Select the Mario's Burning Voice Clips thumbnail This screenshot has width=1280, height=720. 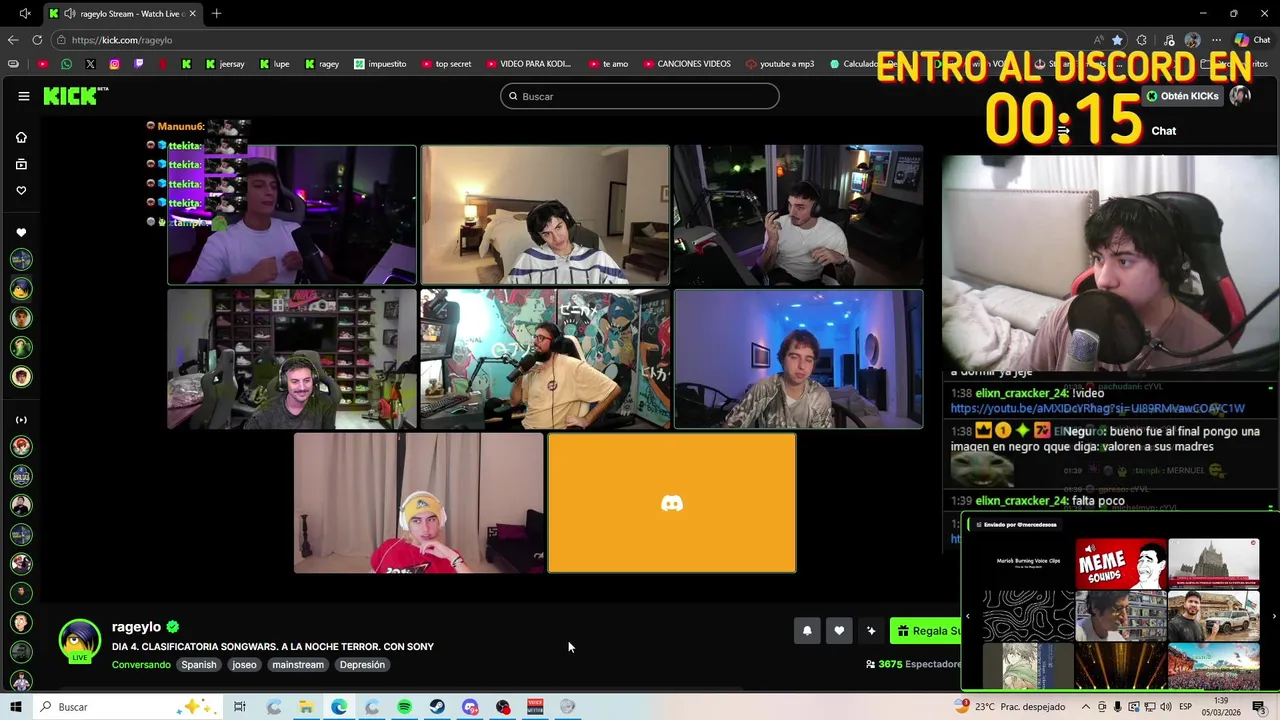pyautogui.click(x=1028, y=564)
